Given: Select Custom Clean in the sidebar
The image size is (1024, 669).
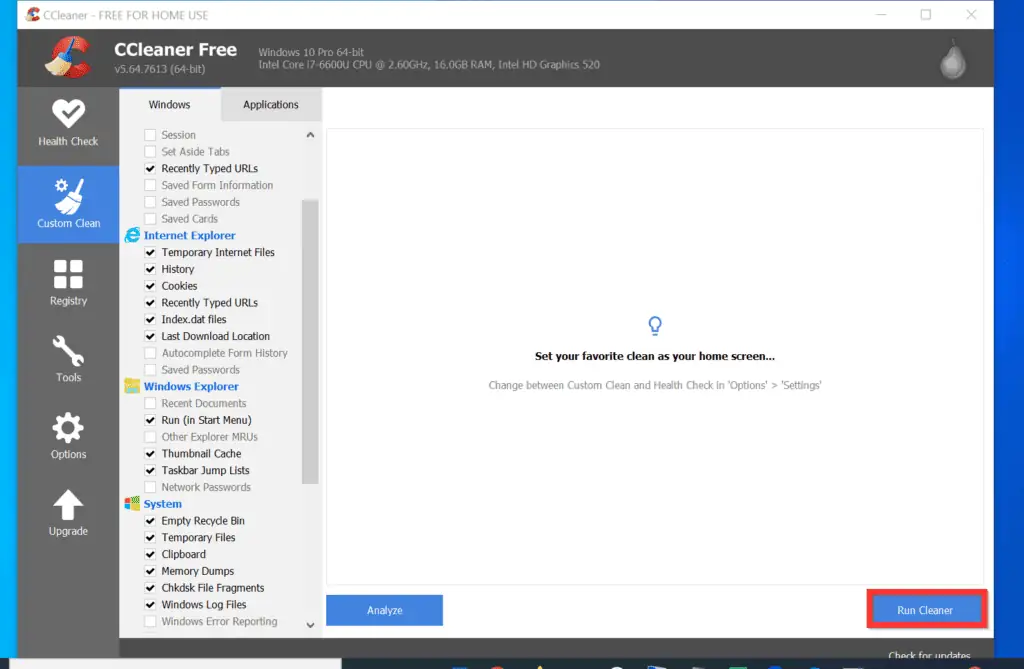Looking at the screenshot, I should pyautogui.click(x=67, y=204).
